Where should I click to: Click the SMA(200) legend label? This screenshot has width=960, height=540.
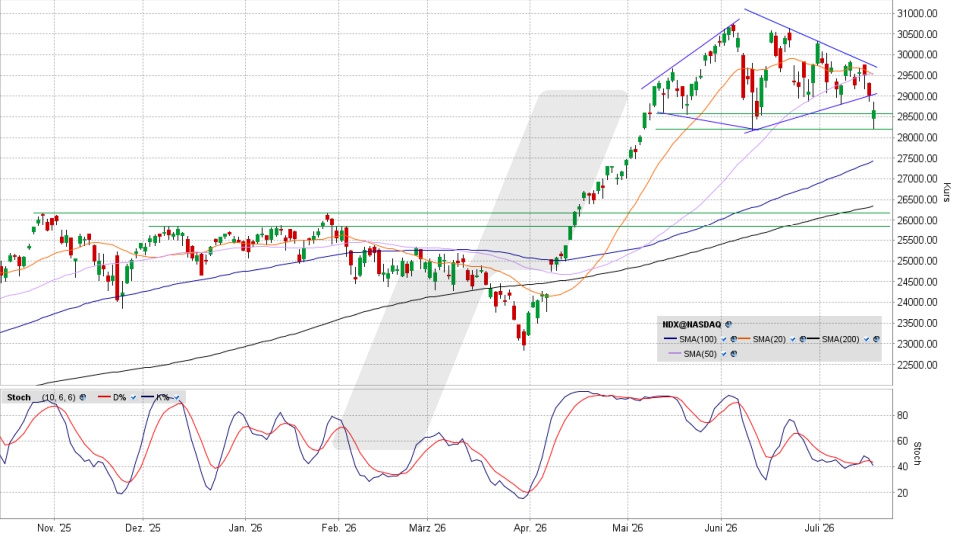[841, 339]
